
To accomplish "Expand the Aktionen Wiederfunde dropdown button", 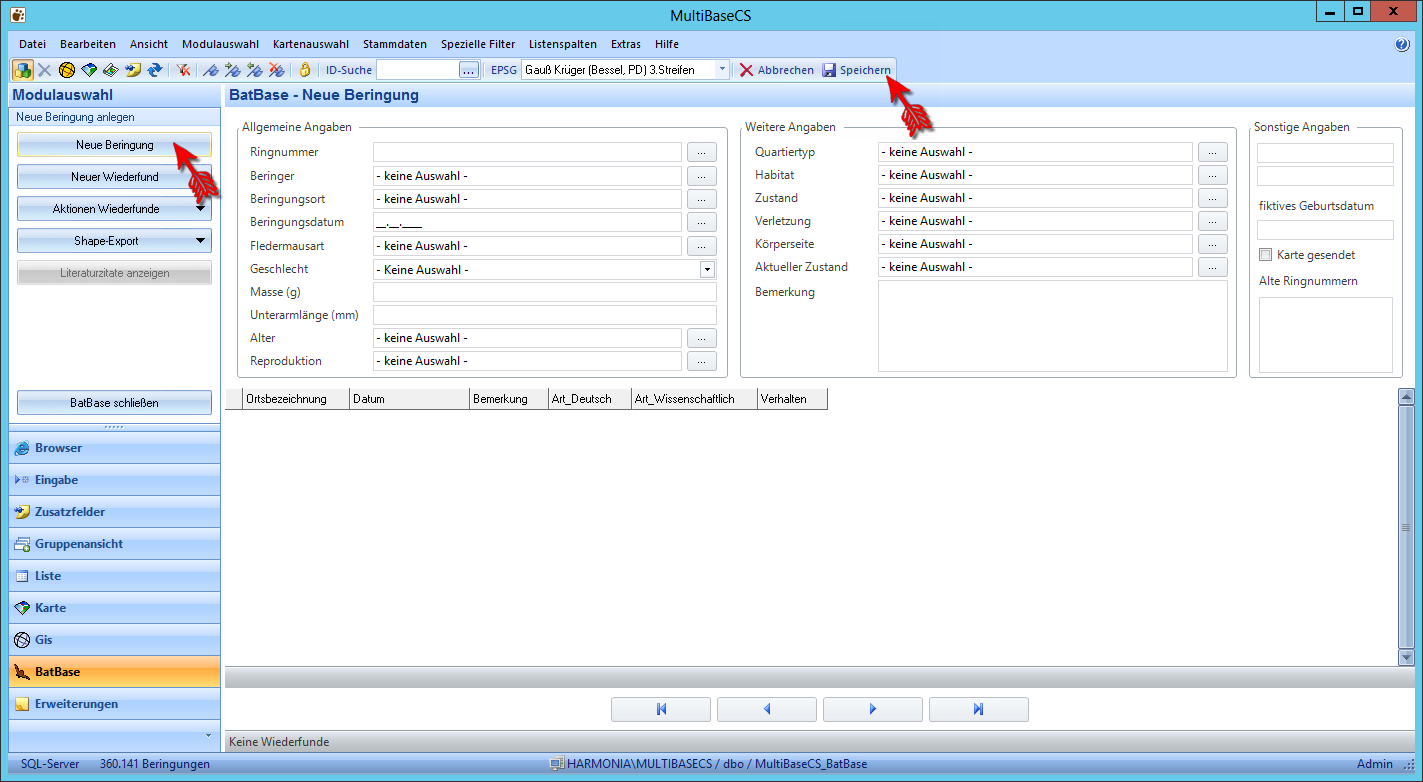I will click(x=114, y=209).
